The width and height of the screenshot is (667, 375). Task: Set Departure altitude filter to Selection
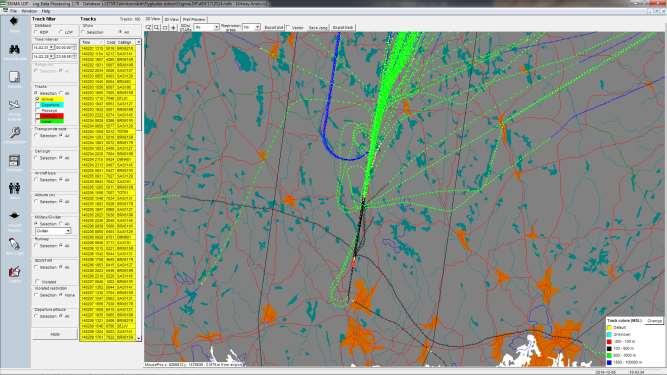pos(37,316)
